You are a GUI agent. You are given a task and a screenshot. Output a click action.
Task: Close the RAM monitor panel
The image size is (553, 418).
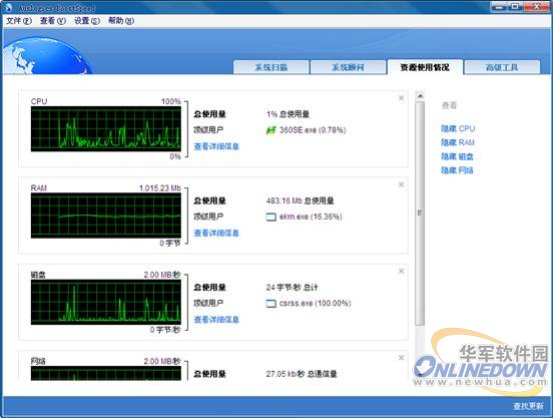[401, 184]
